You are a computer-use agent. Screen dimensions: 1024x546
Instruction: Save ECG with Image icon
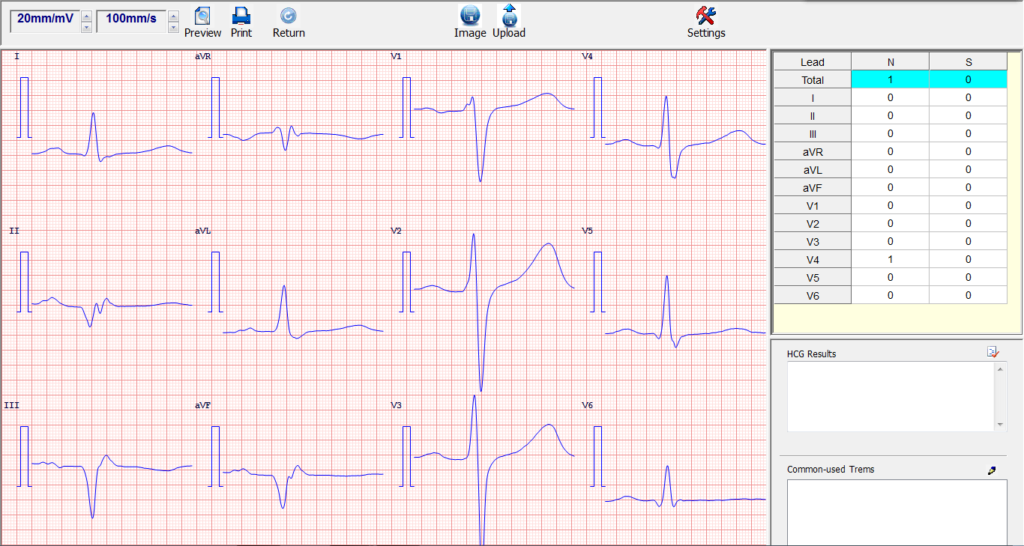(x=470, y=16)
